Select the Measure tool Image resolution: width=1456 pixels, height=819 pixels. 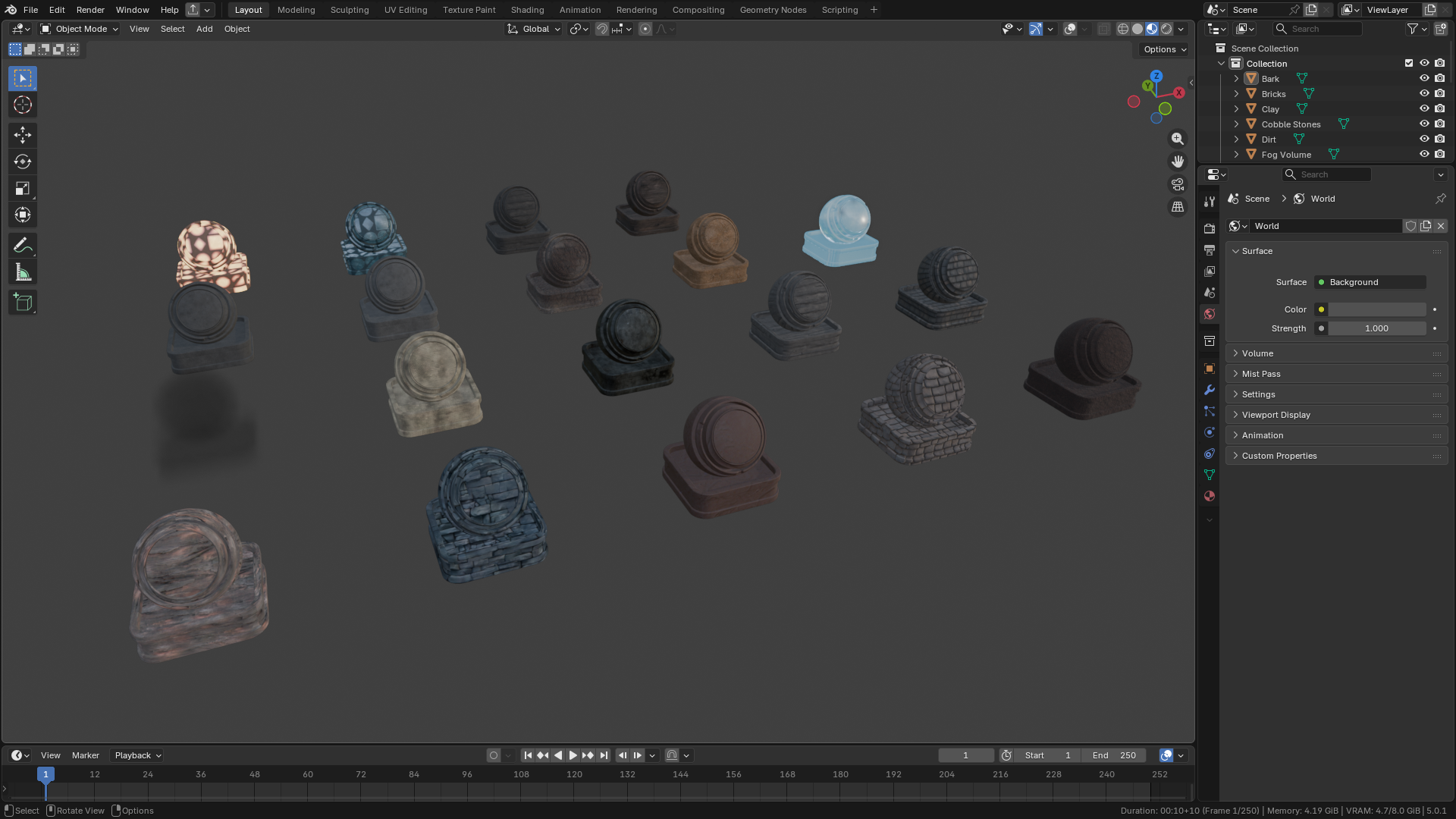(x=23, y=272)
